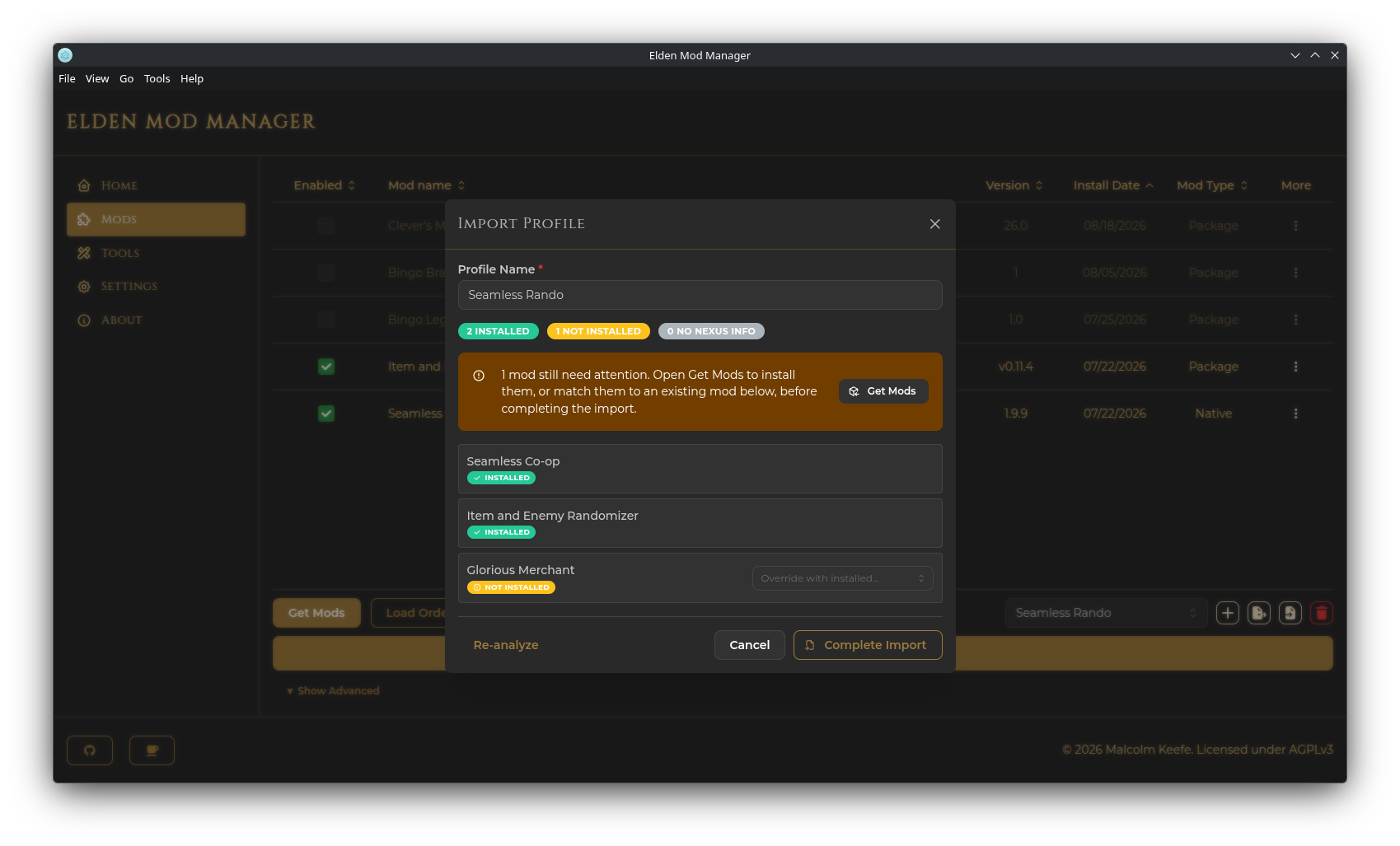This screenshot has height=846, width=1400.
Task: Click the Profile Name input field
Action: coord(700,295)
